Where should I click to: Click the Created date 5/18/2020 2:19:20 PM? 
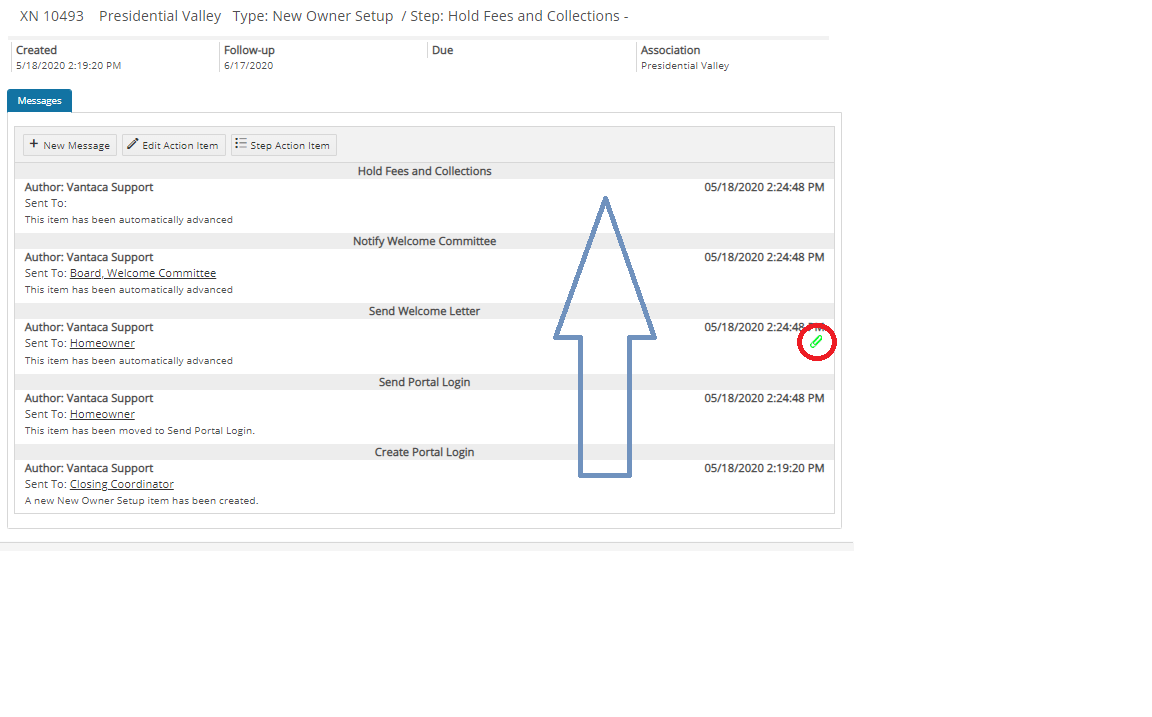point(68,66)
